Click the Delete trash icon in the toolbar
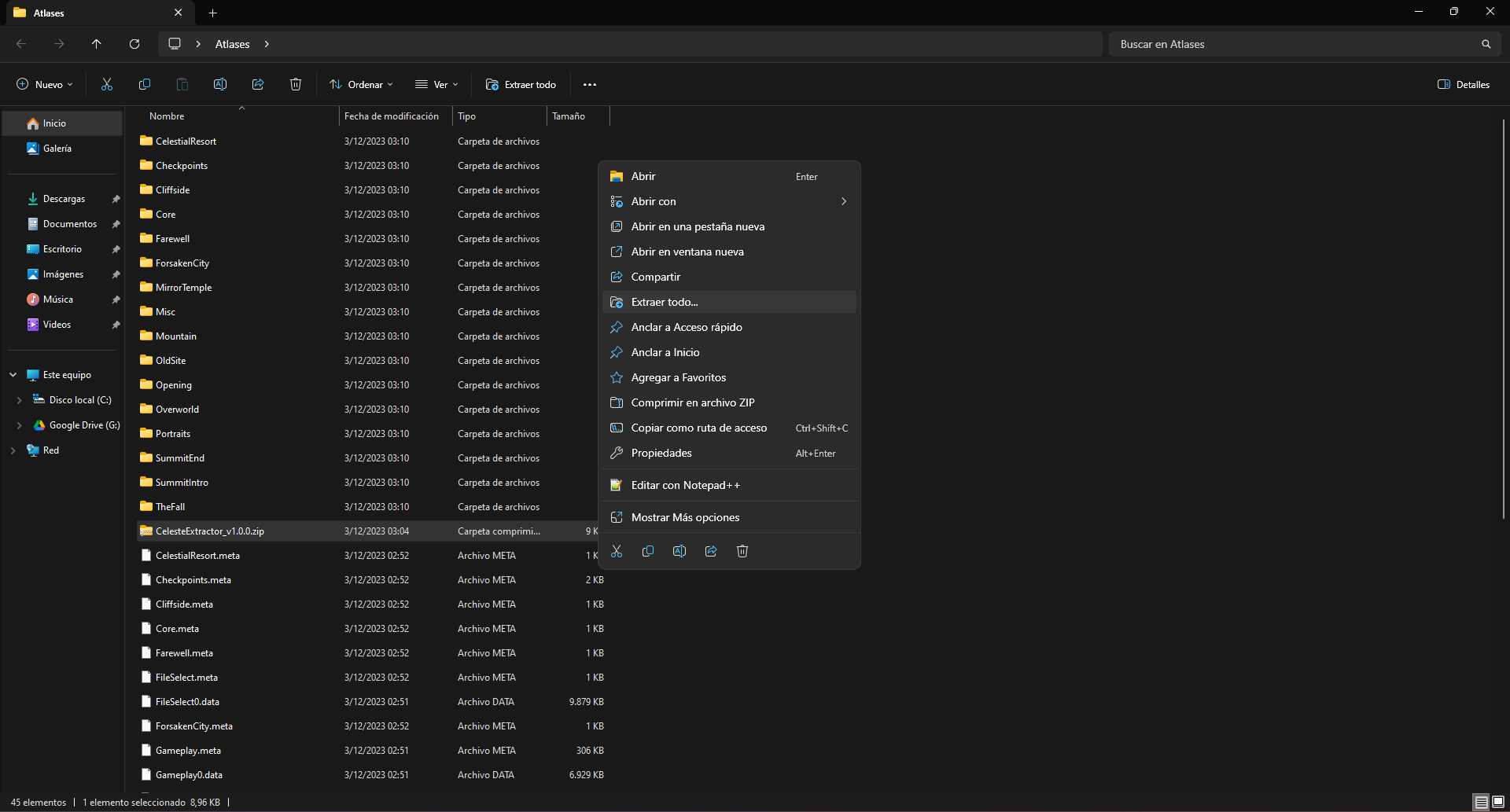This screenshot has height=812, width=1510. click(296, 84)
